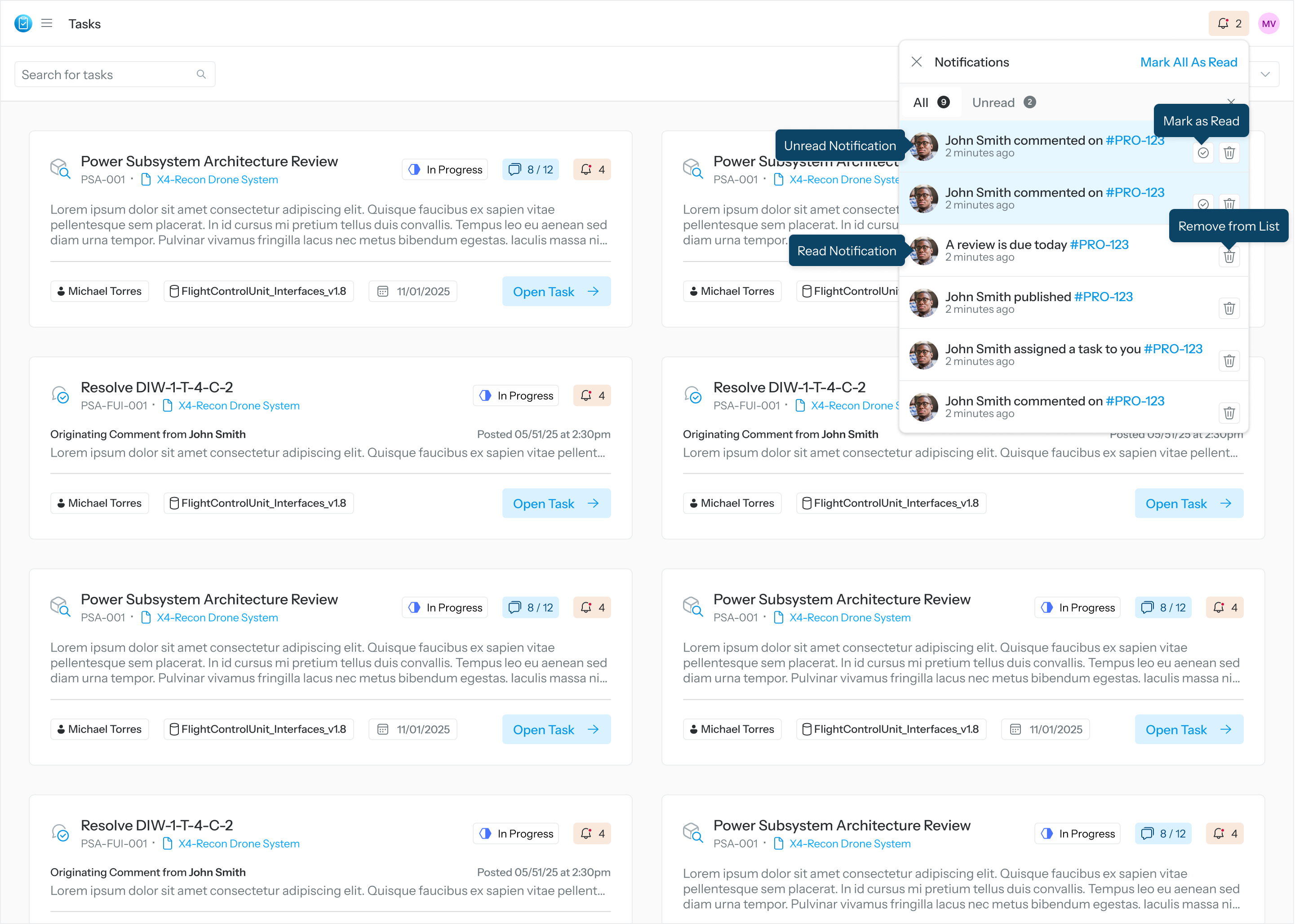Delete the 'John Smith published #PRO-123' notification
This screenshot has width=1295, height=924.
(1229, 308)
